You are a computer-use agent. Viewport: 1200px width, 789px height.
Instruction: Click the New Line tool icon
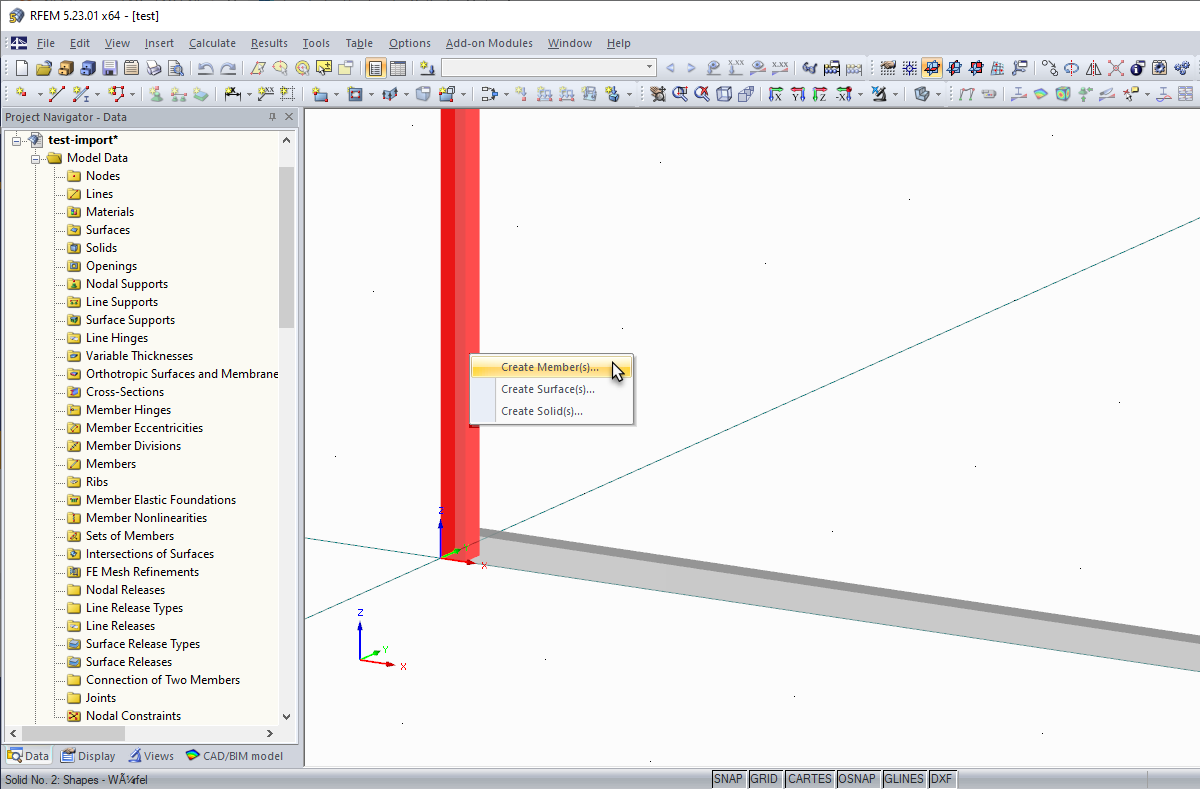point(56,93)
